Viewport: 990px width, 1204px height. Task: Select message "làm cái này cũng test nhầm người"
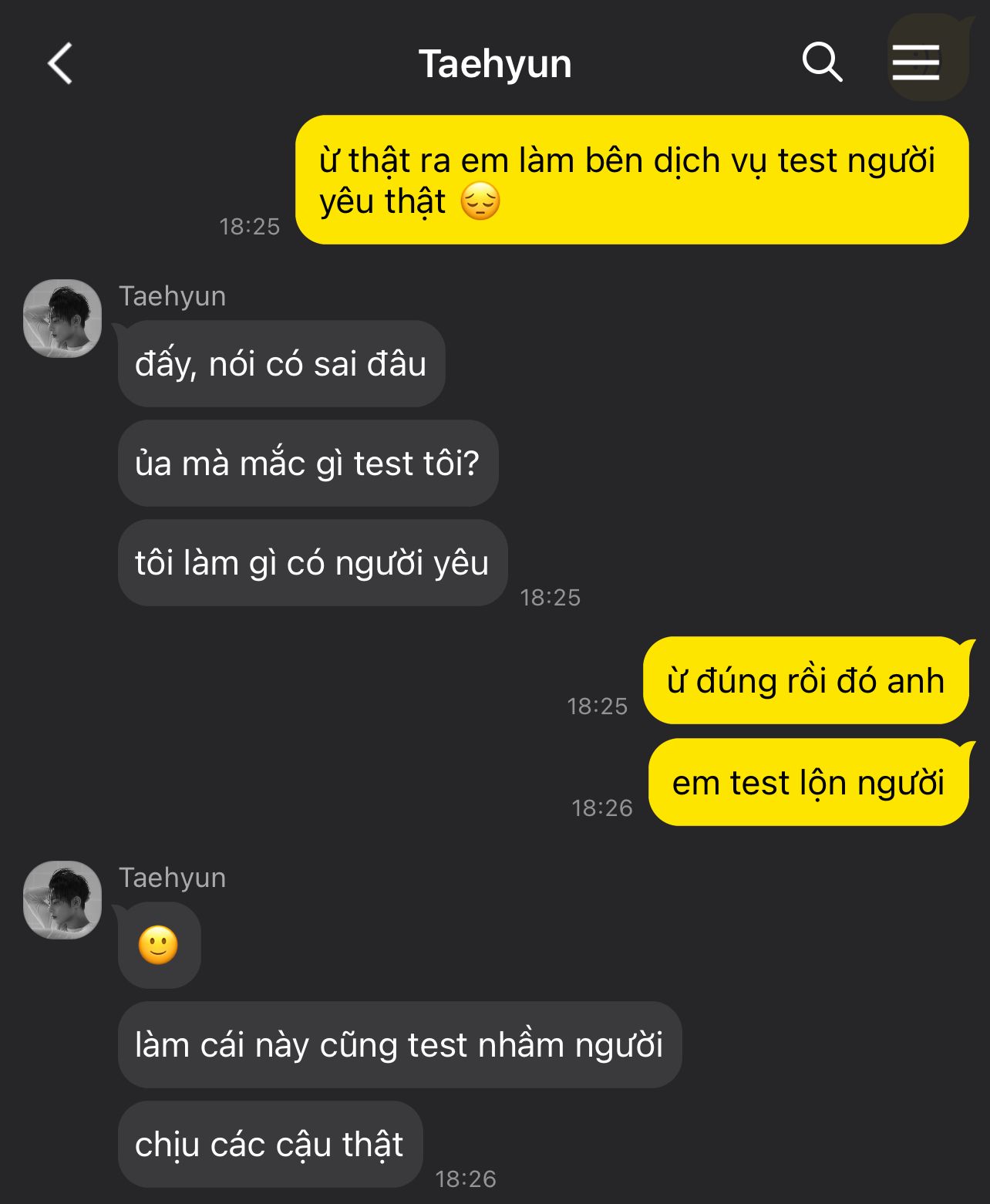(x=399, y=1044)
